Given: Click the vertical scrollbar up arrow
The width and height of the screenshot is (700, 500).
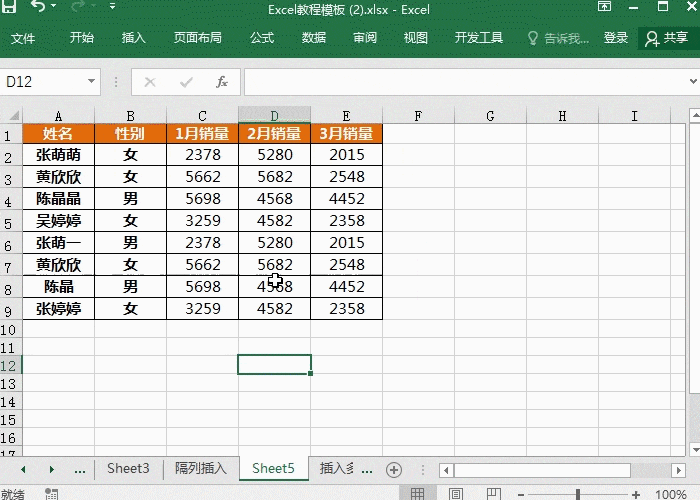Looking at the screenshot, I should pos(695,116).
